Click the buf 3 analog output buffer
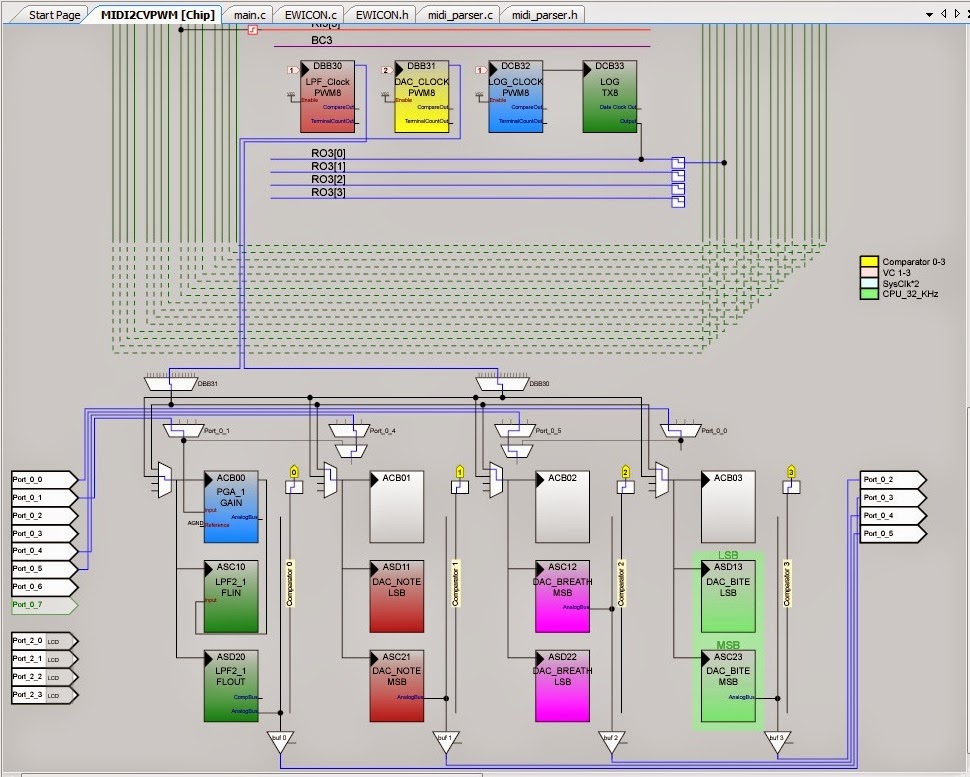The height and width of the screenshot is (777, 970). click(778, 741)
